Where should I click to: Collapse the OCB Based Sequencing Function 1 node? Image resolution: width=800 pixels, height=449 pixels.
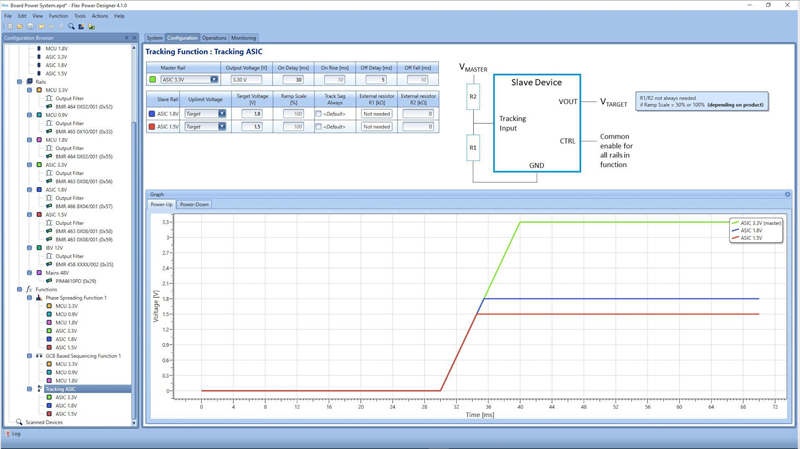tap(30, 356)
